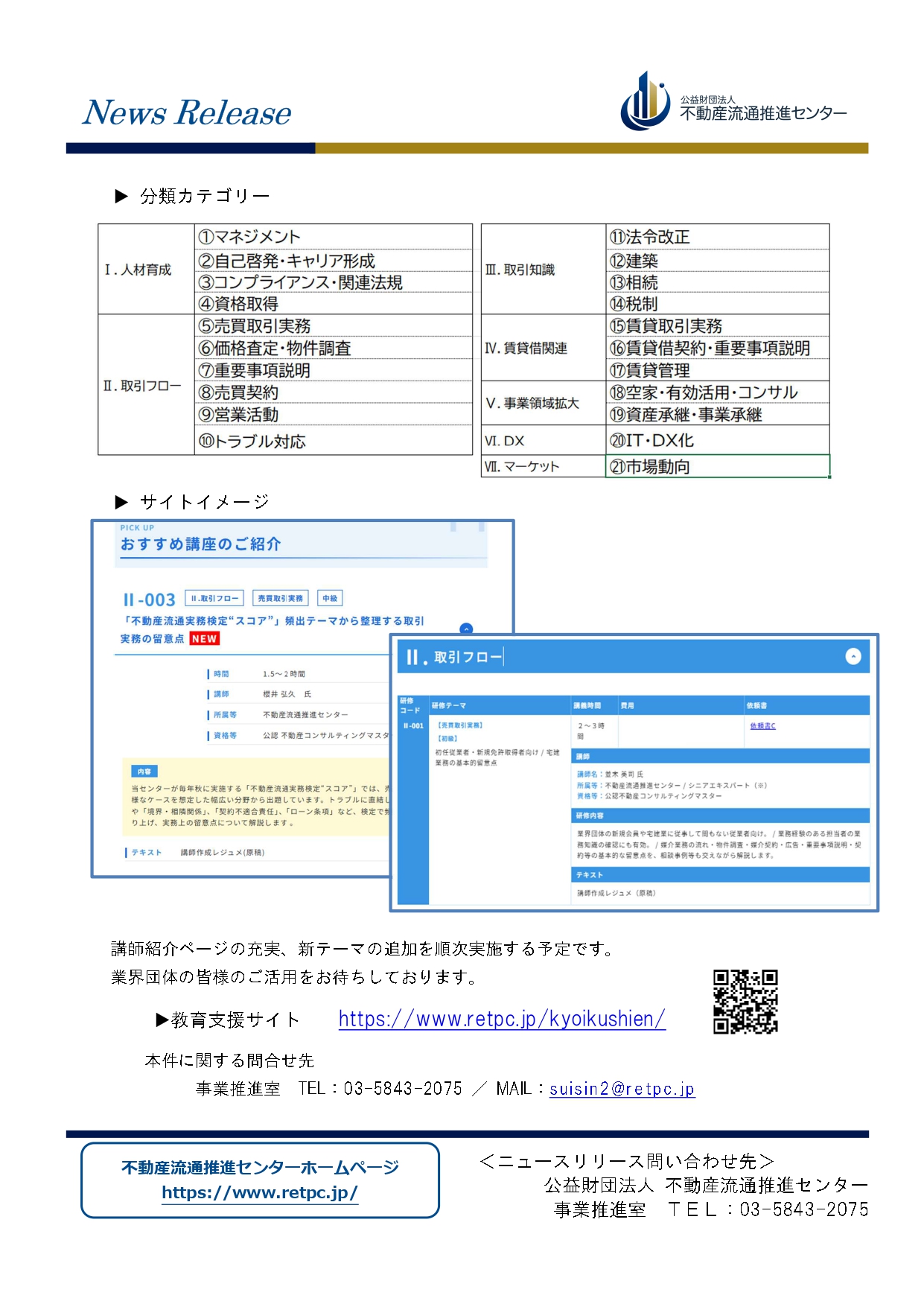Click the yellow 内容 label badge
Viewport: 924px width, 1307px height.
[144, 772]
